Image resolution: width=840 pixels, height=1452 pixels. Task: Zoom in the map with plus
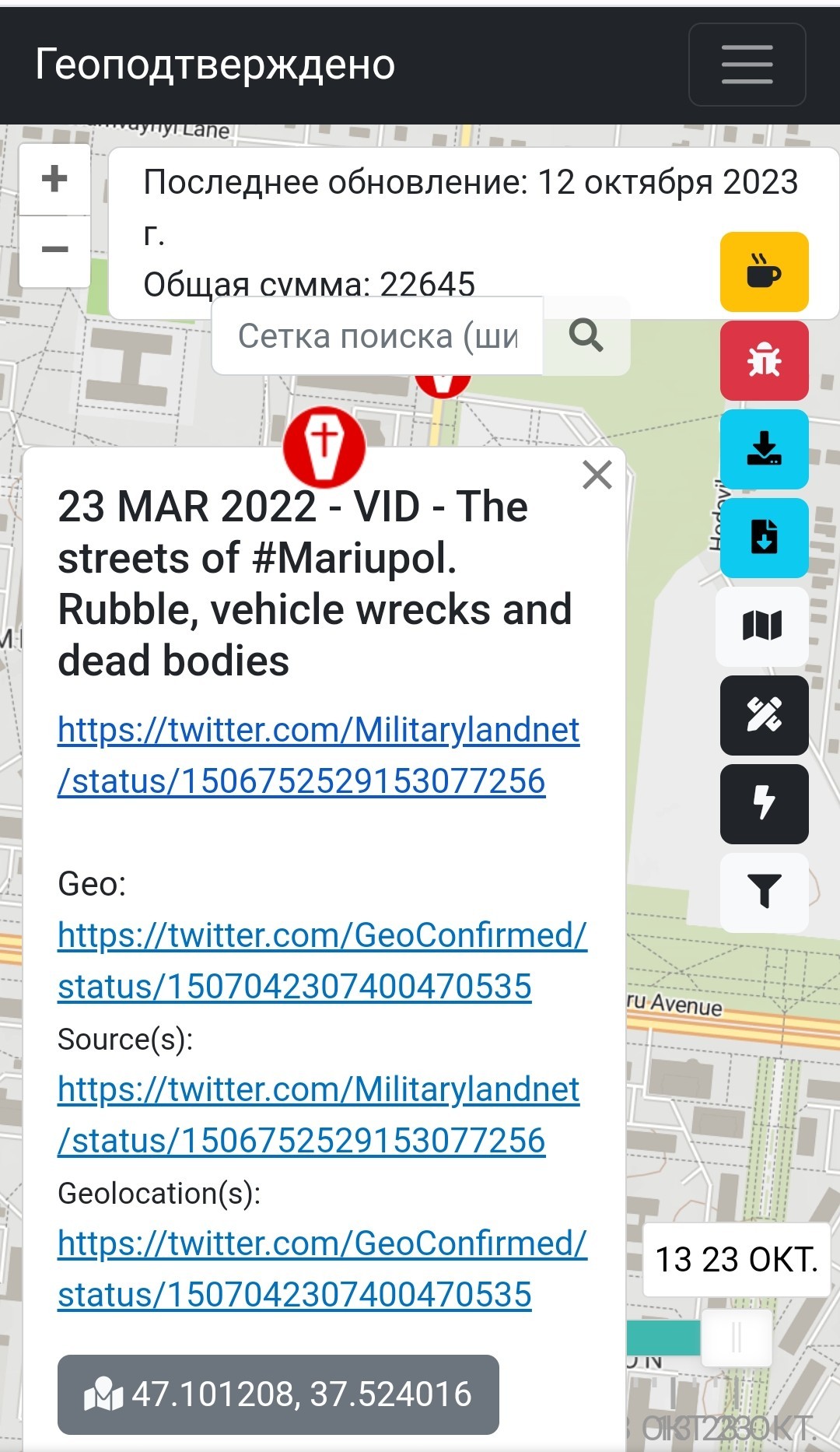[x=54, y=179]
